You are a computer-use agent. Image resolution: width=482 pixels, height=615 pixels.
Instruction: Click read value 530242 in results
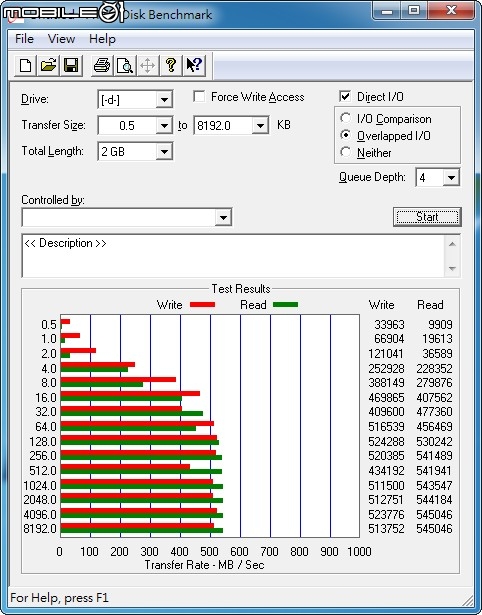tap(435, 442)
